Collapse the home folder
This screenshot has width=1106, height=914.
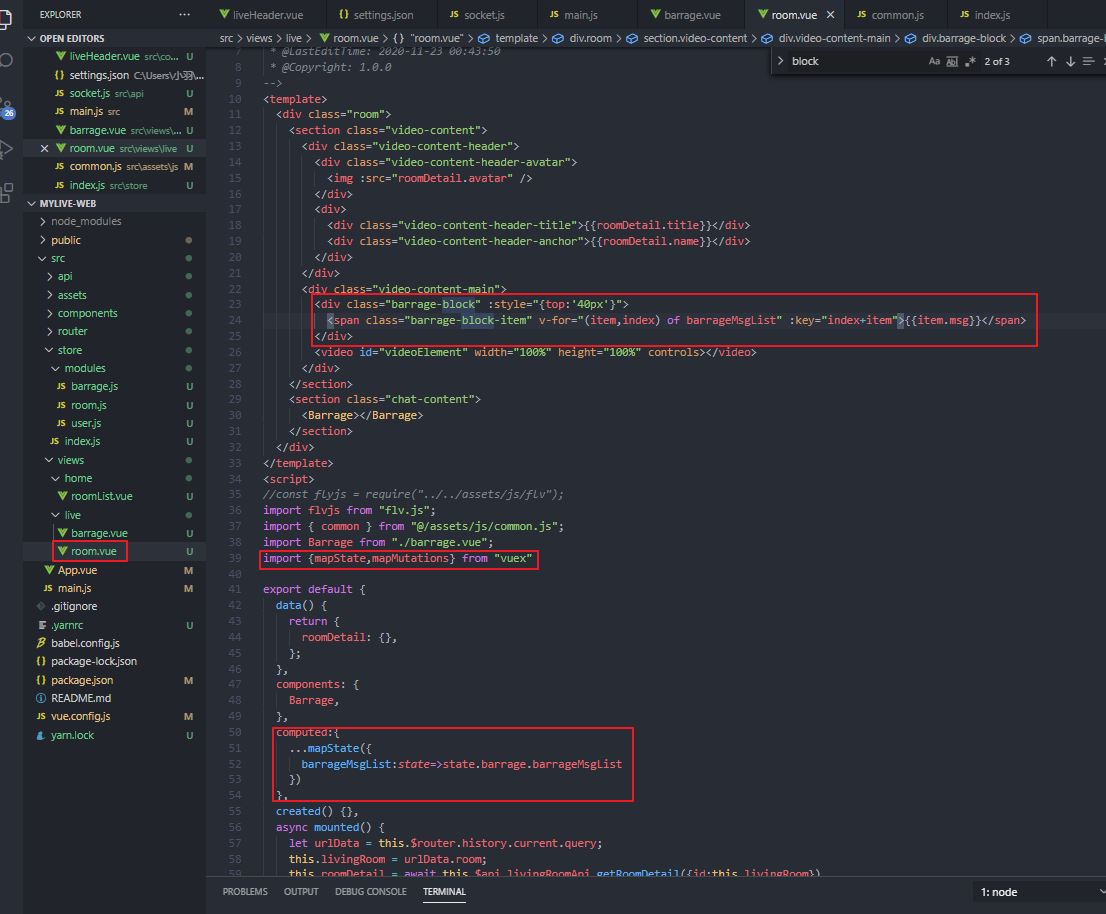click(x=78, y=478)
